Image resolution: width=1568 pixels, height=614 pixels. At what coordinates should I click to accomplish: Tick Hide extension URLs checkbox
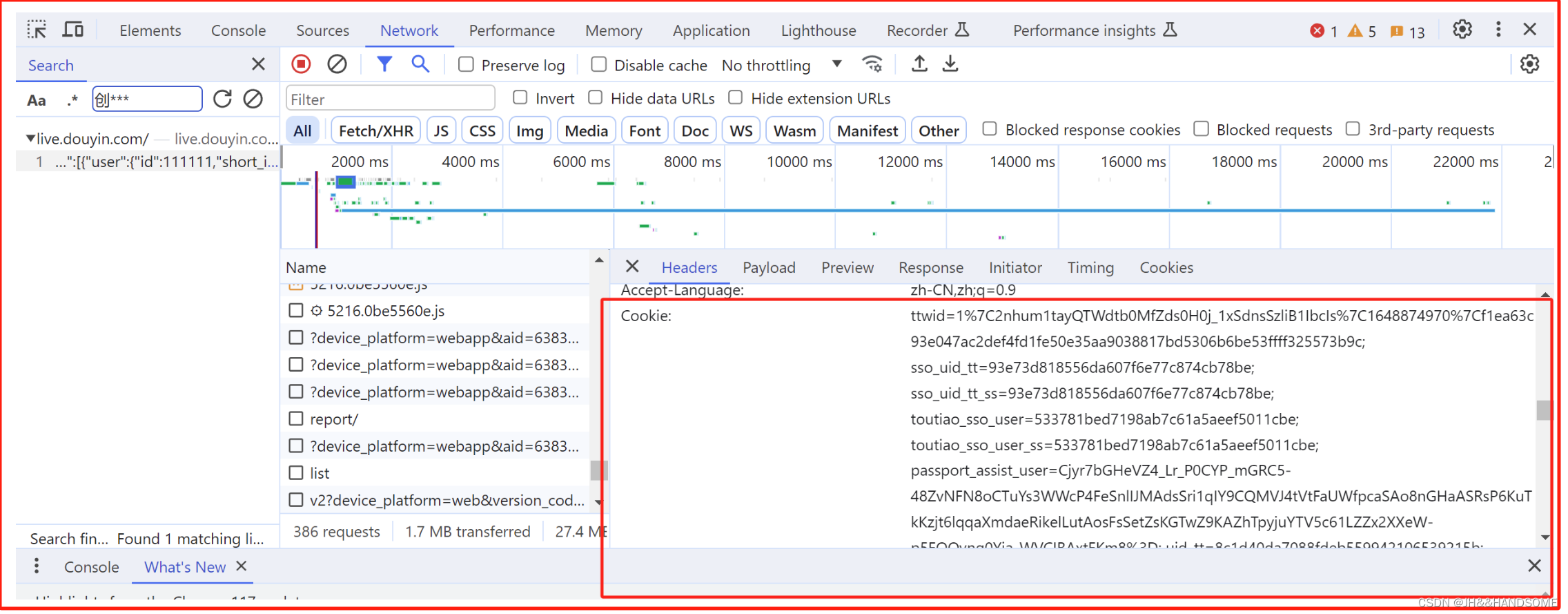coord(736,97)
